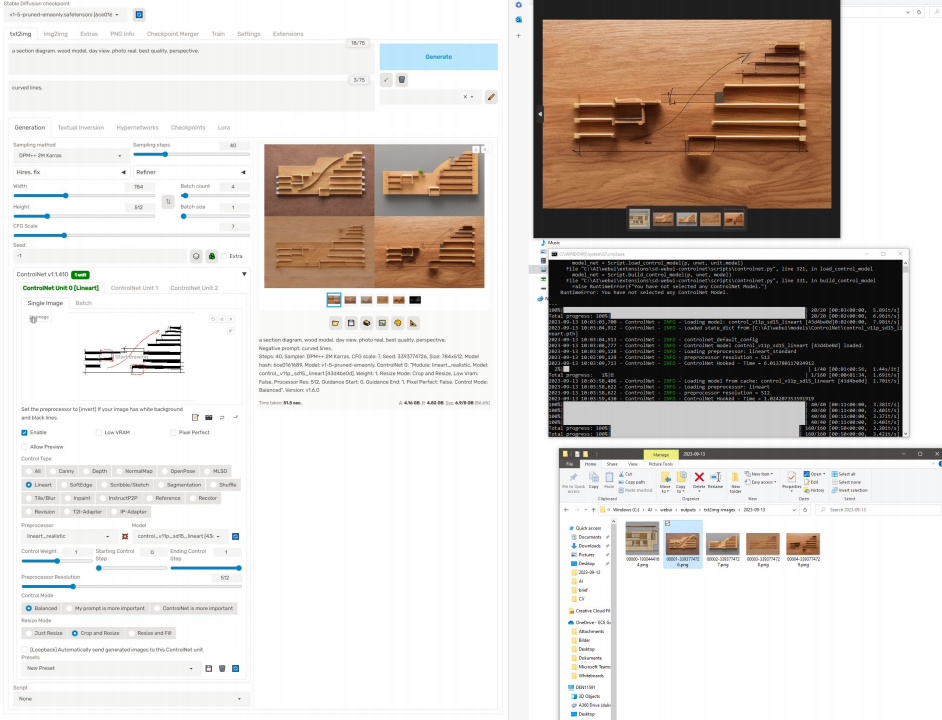Image resolution: width=942 pixels, height=720 pixels.
Task: Swap width and height values
Action: 167,201
